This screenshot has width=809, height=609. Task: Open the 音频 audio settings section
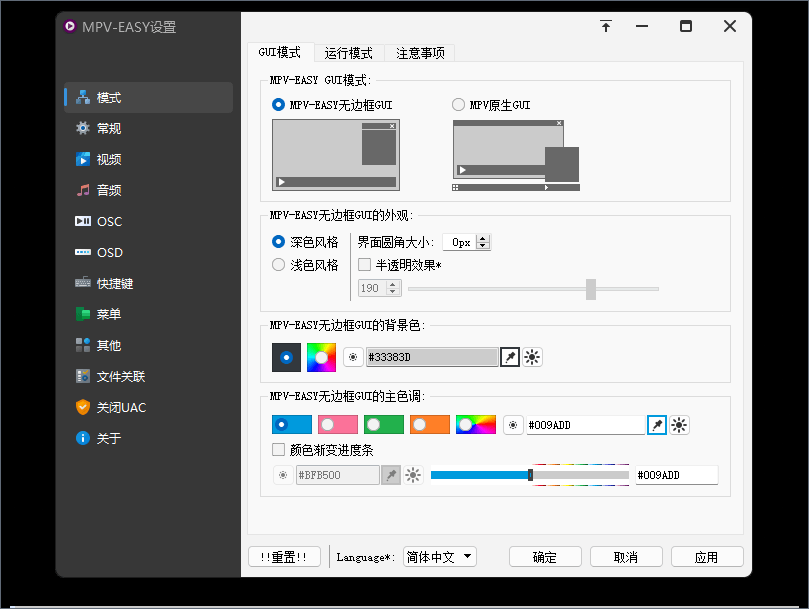(109, 190)
